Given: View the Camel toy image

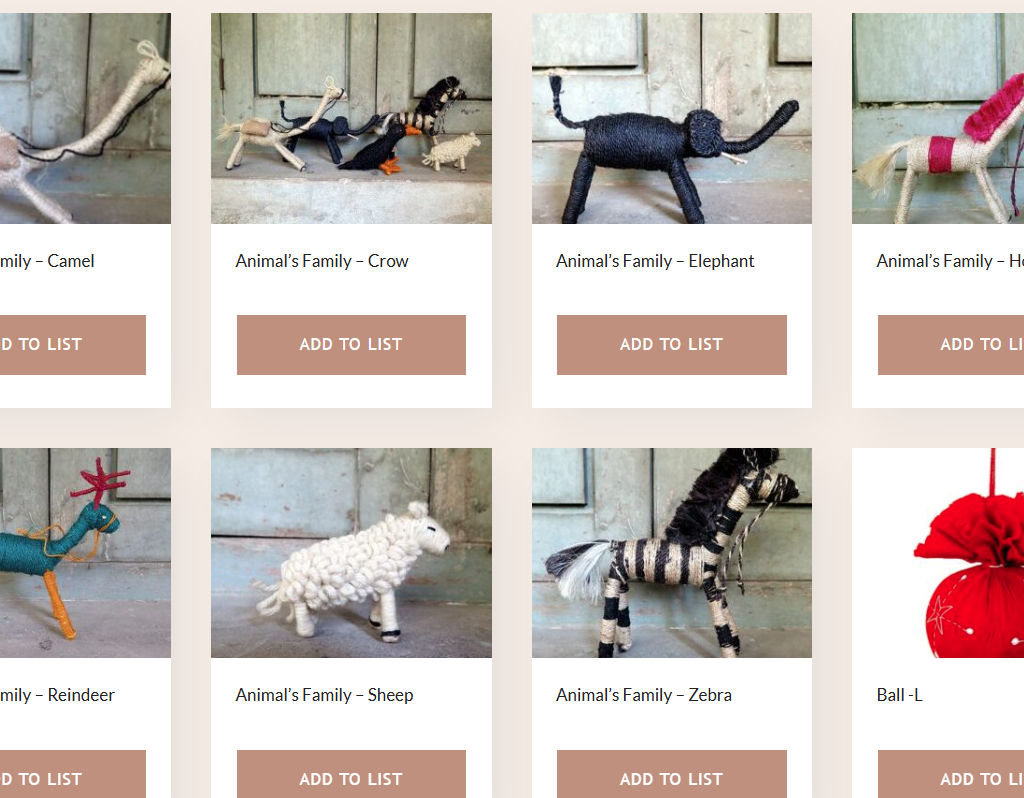Looking at the screenshot, I should tap(86, 118).
